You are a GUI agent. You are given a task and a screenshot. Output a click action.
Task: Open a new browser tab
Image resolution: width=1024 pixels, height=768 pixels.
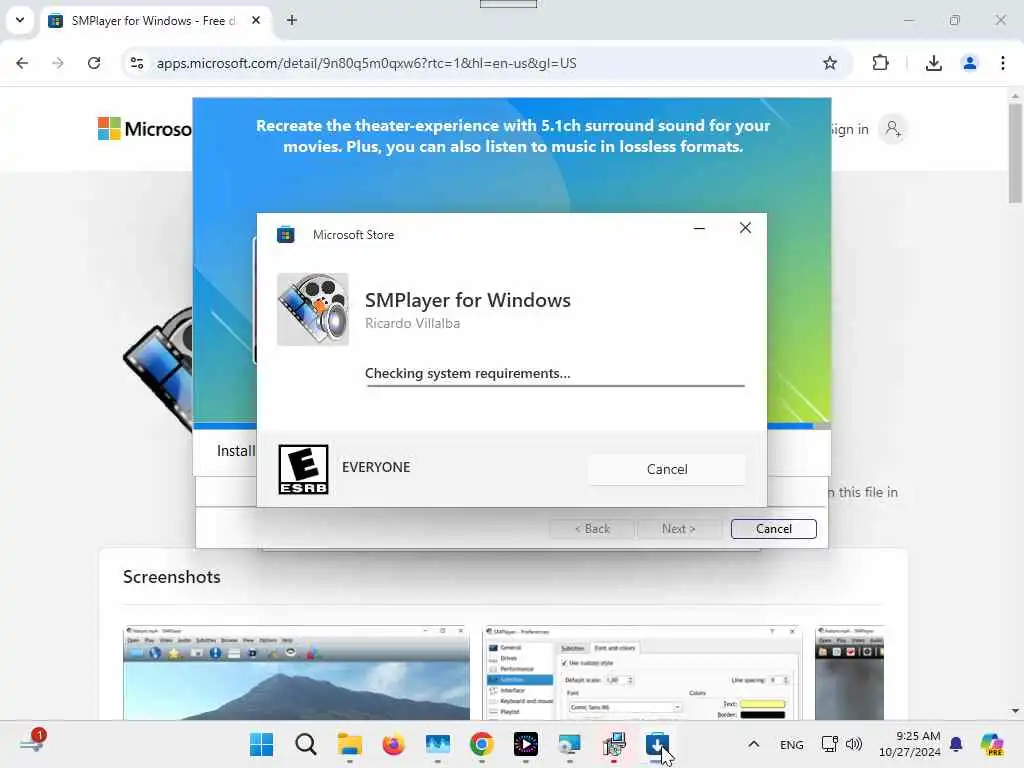(292, 20)
